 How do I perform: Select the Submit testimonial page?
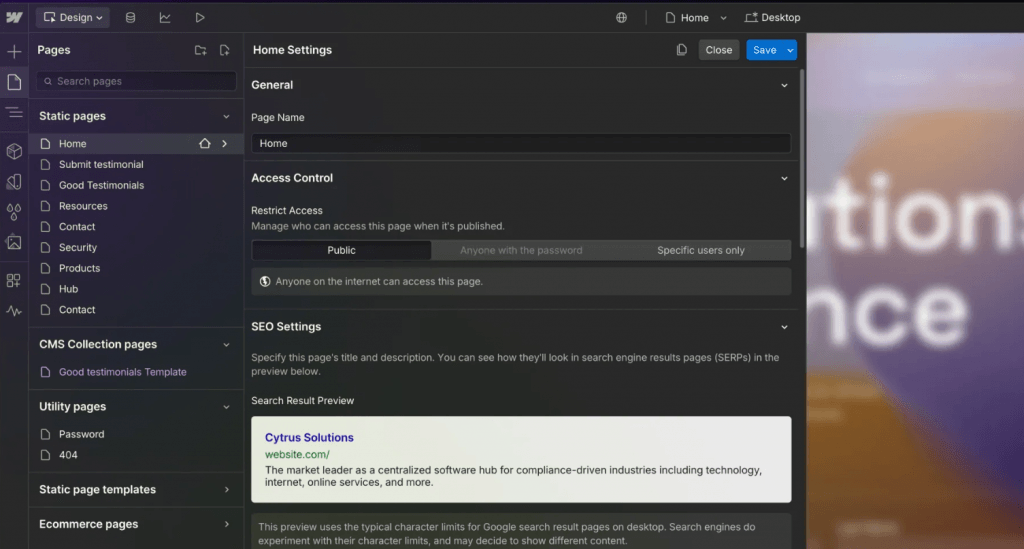click(x=101, y=165)
